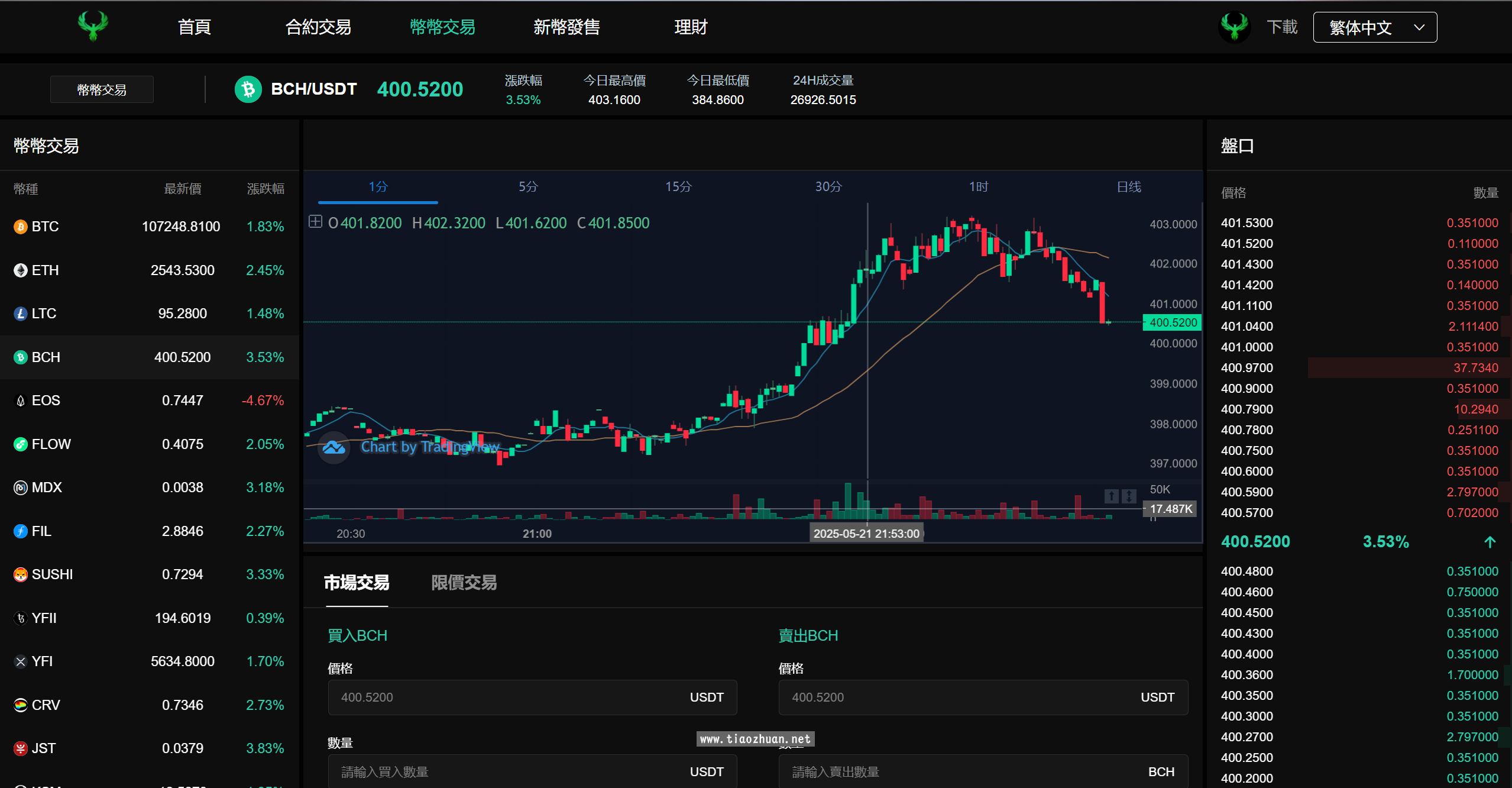Click the phoenix download icon near 下載
Viewport: 1512px width, 788px height.
(1234, 27)
